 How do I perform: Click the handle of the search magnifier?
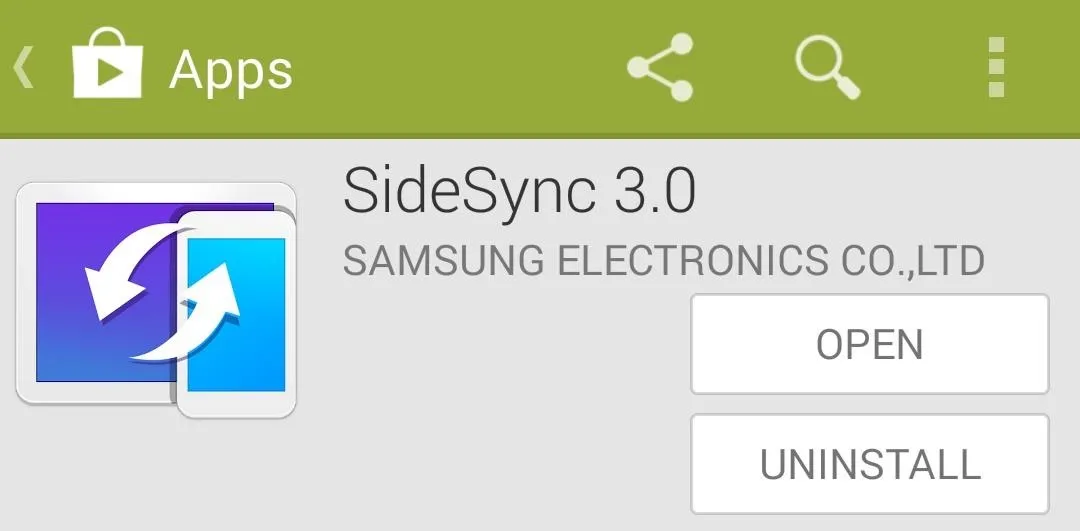[x=847, y=87]
